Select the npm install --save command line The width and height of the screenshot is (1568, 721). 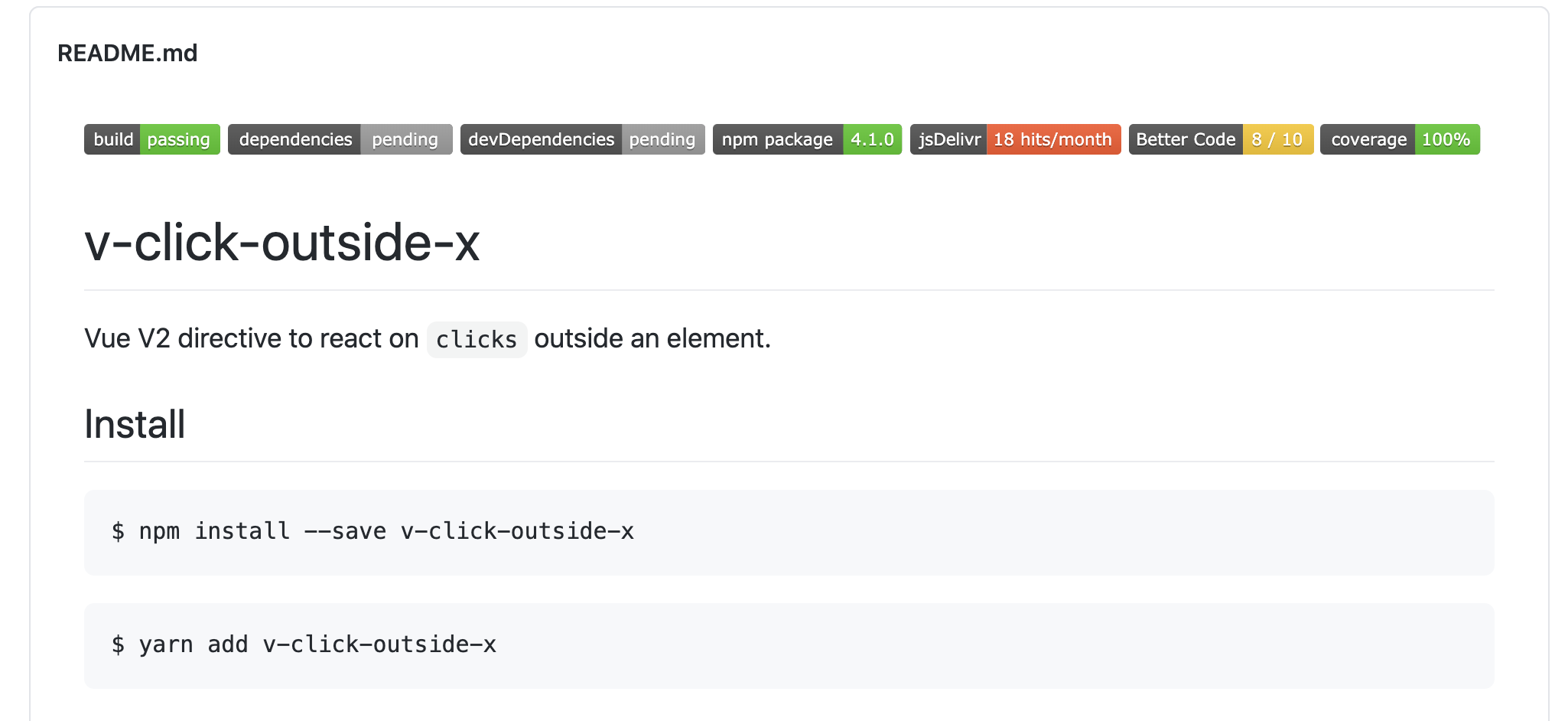click(x=373, y=531)
